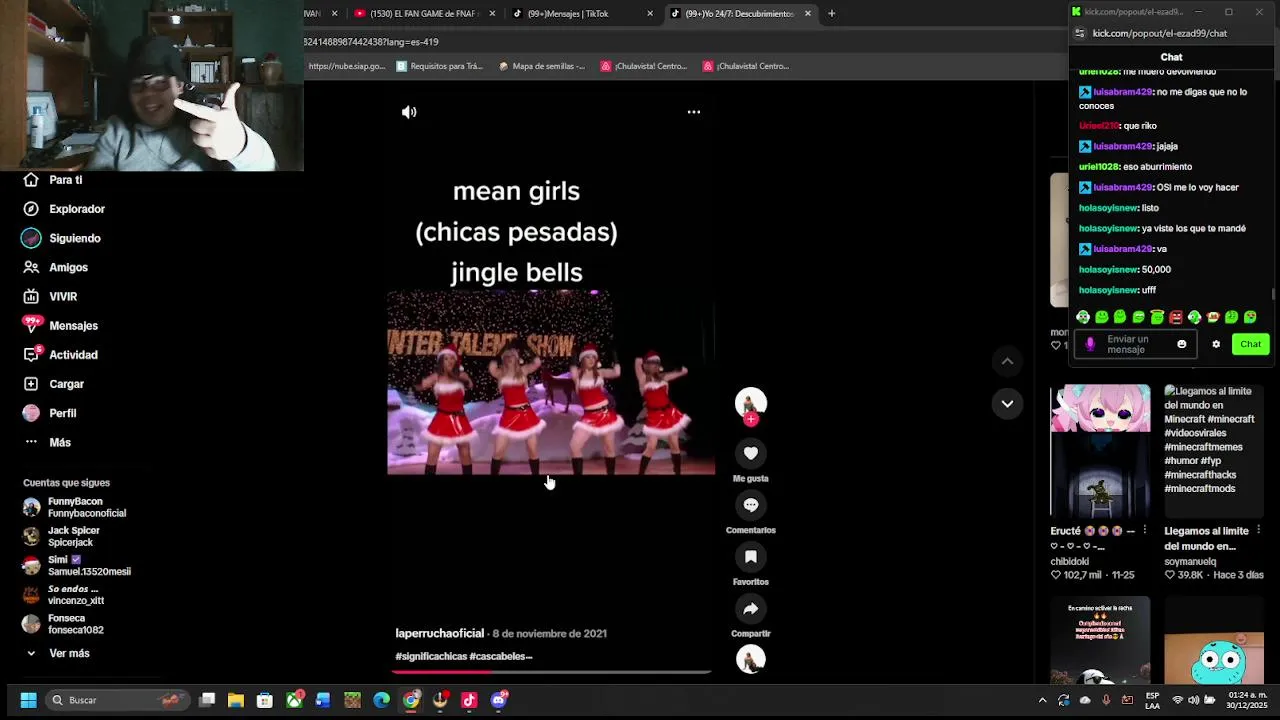Open Actividad notifications
This screenshot has height=720, width=1280.
click(73, 355)
